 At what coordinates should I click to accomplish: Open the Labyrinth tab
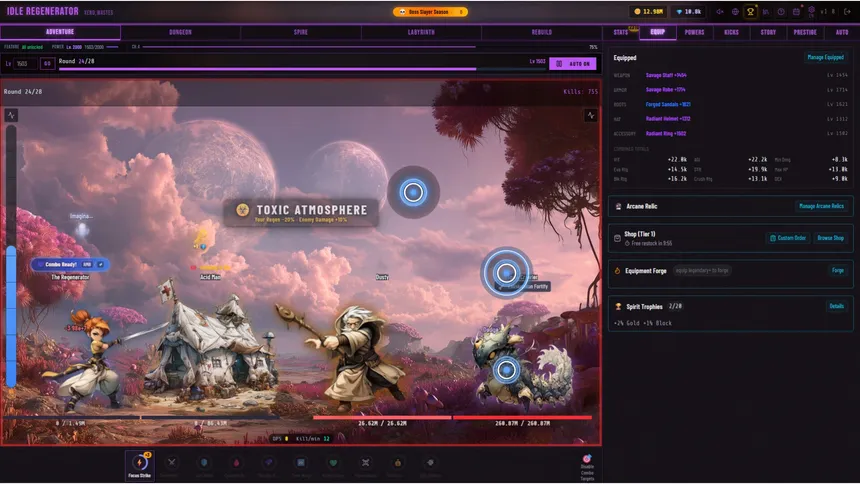[421, 32]
